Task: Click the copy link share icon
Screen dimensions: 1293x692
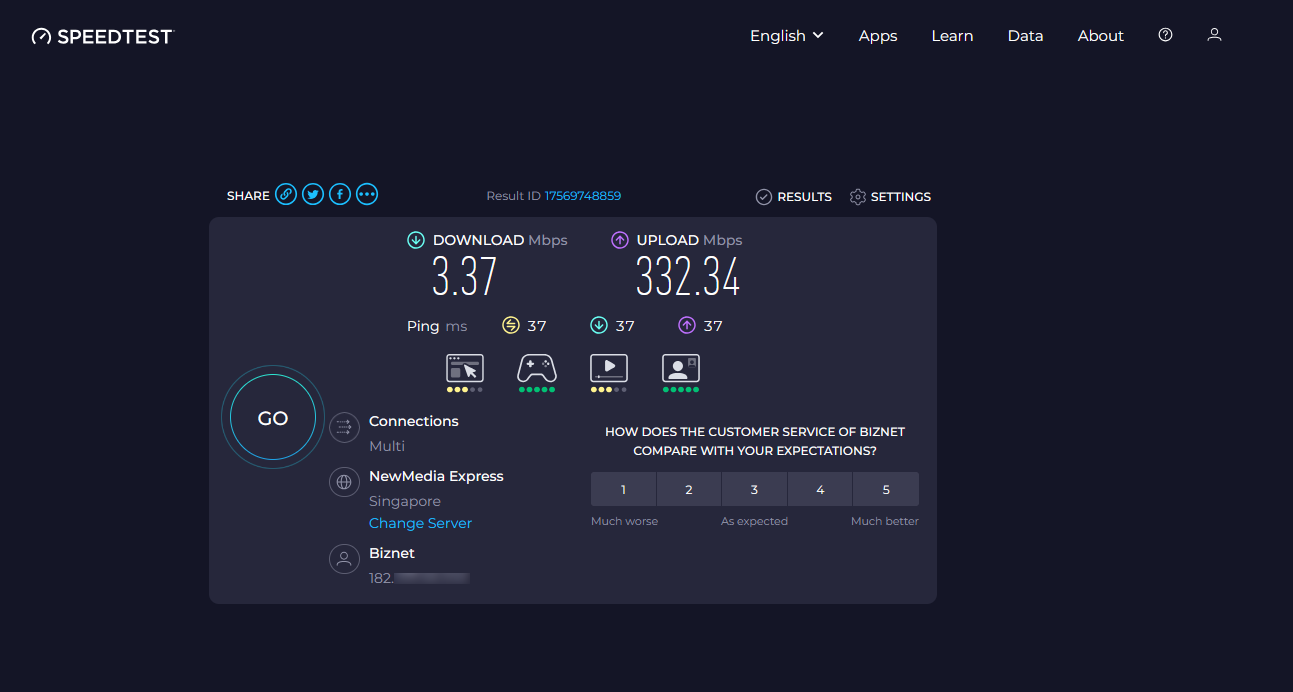Action: [286, 195]
